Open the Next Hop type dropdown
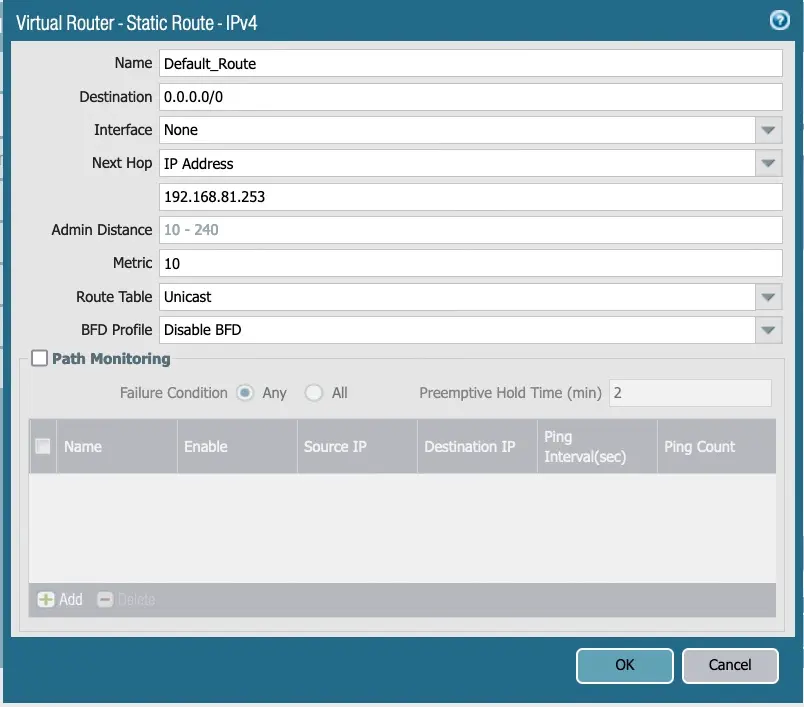The height and width of the screenshot is (707, 804). pos(768,163)
